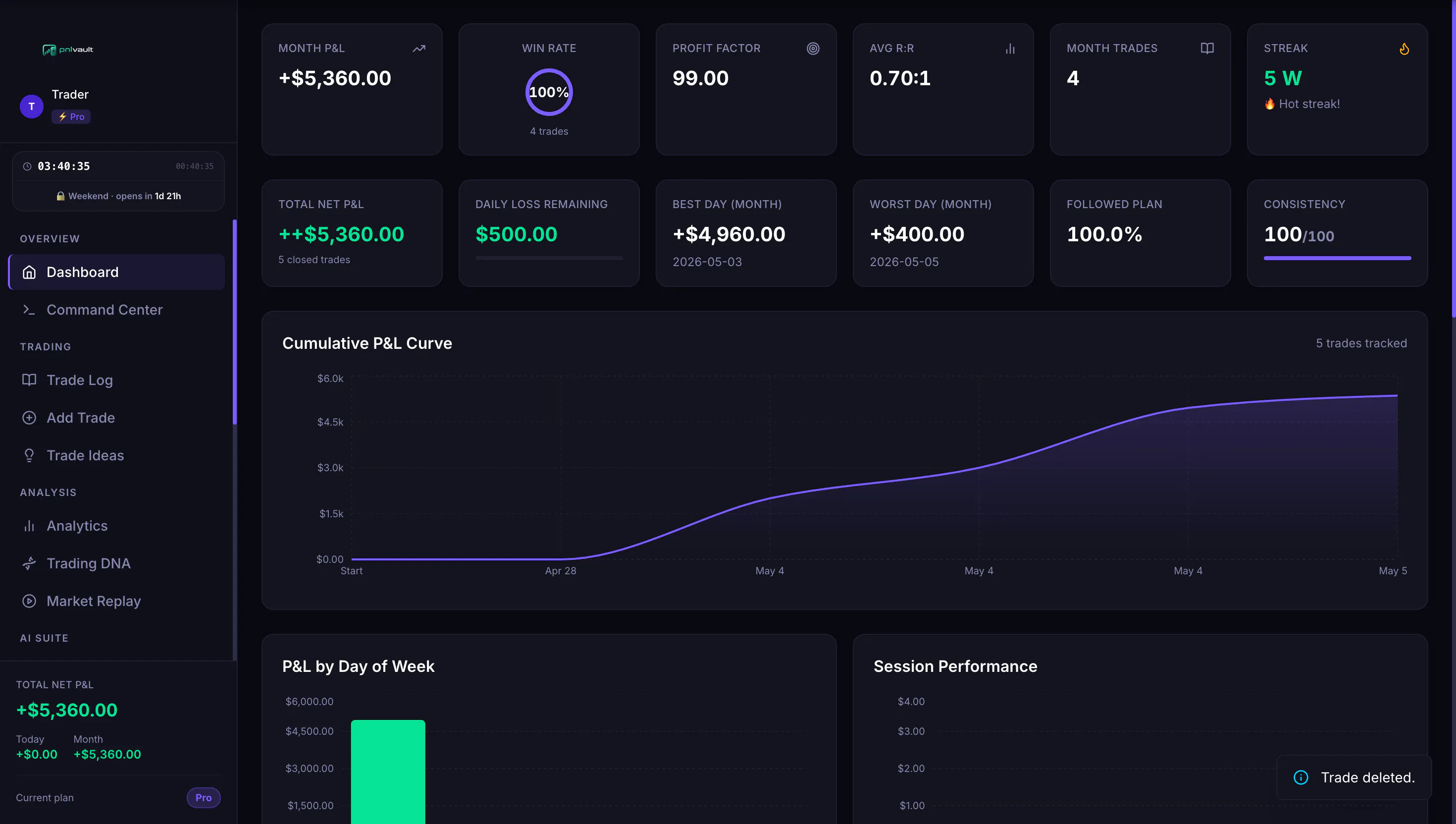Click the clock icon beside 03:40:35

point(27,166)
